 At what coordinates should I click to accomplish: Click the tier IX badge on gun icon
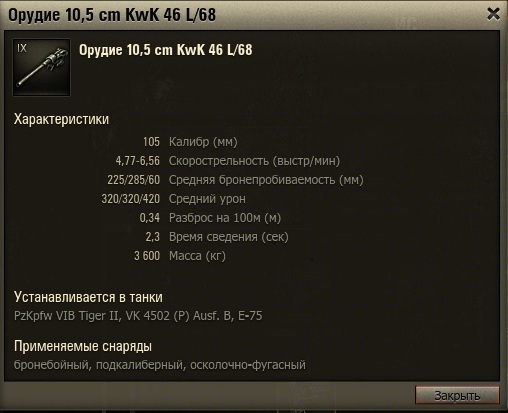coord(22,48)
